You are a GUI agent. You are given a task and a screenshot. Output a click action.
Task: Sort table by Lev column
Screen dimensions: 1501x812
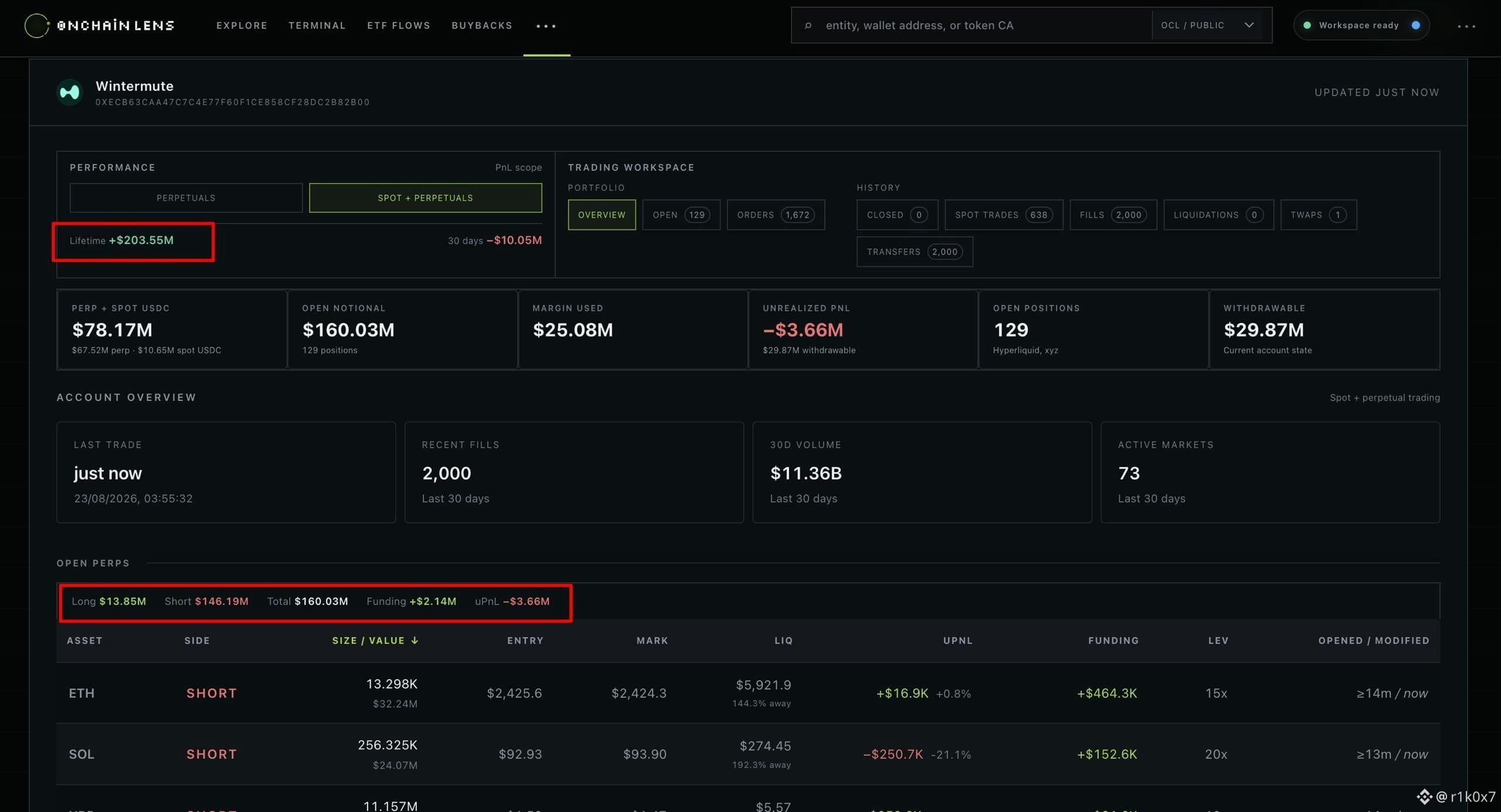1218,640
